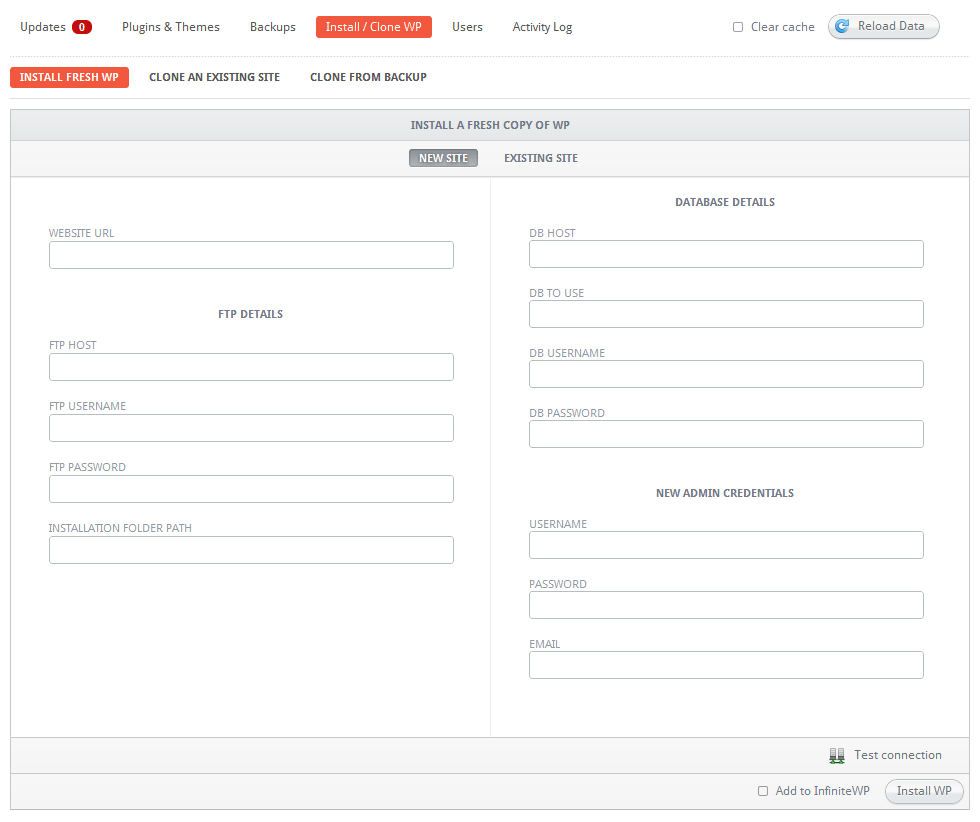This screenshot has width=980, height=822.
Task: Focus the DB To Use field
Action: (x=726, y=314)
